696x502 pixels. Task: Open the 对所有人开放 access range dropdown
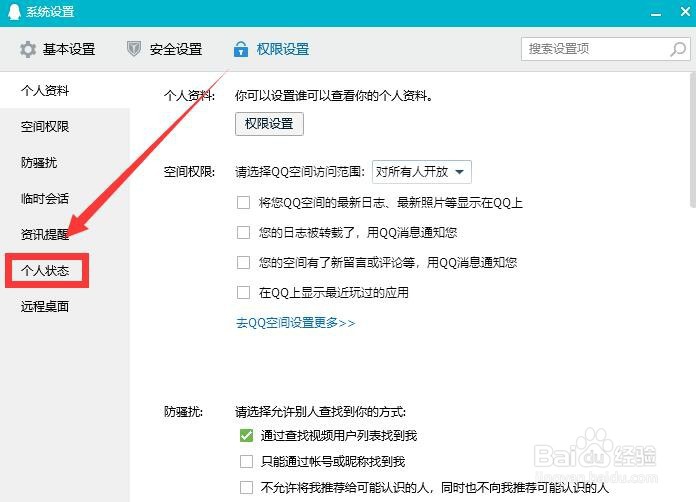(421, 172)
